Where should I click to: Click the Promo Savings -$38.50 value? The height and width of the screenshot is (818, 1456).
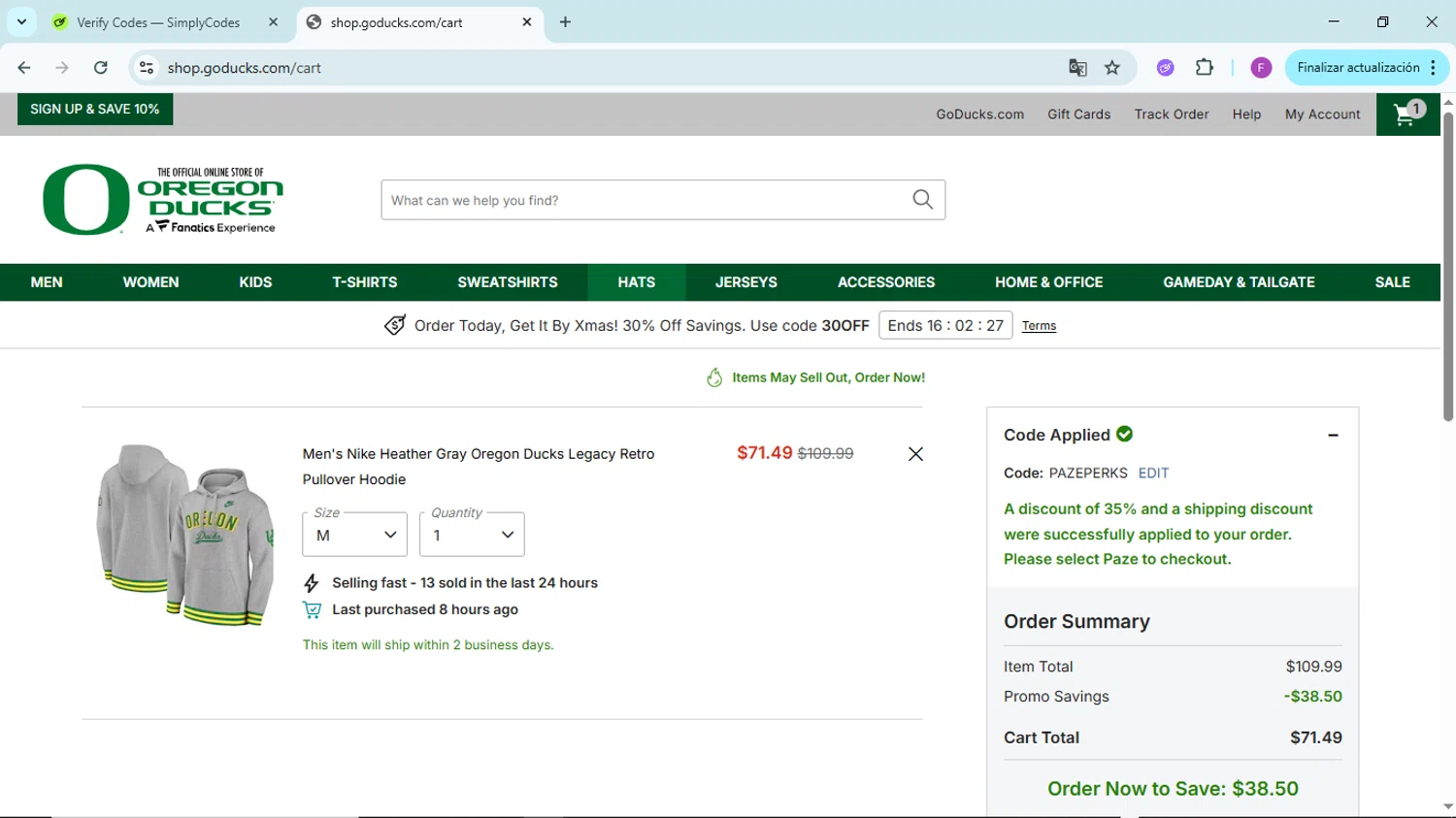1313,697
